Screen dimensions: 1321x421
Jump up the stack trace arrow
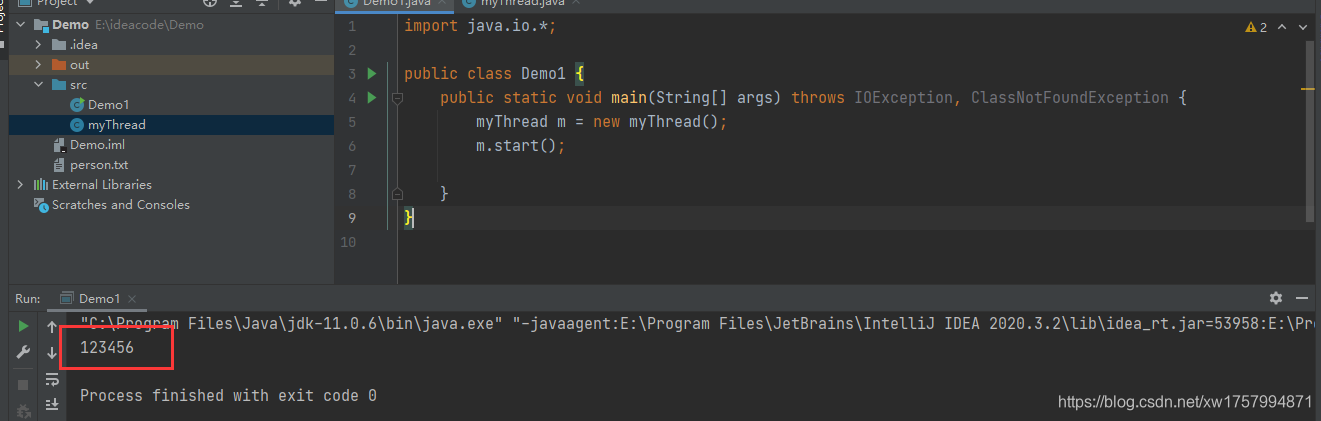click(x=52, y=326)
